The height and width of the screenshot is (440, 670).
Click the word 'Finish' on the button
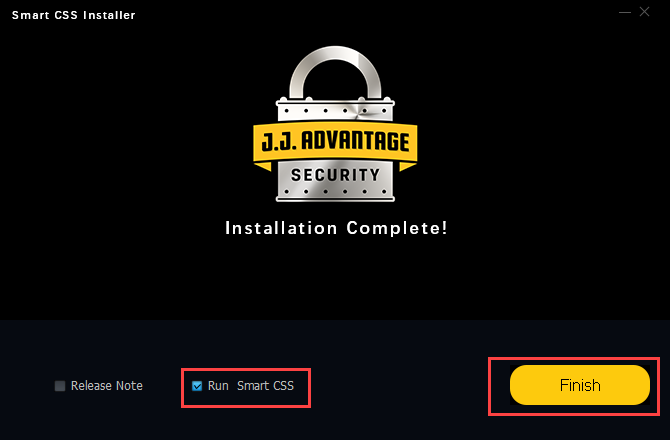(580, 385)
